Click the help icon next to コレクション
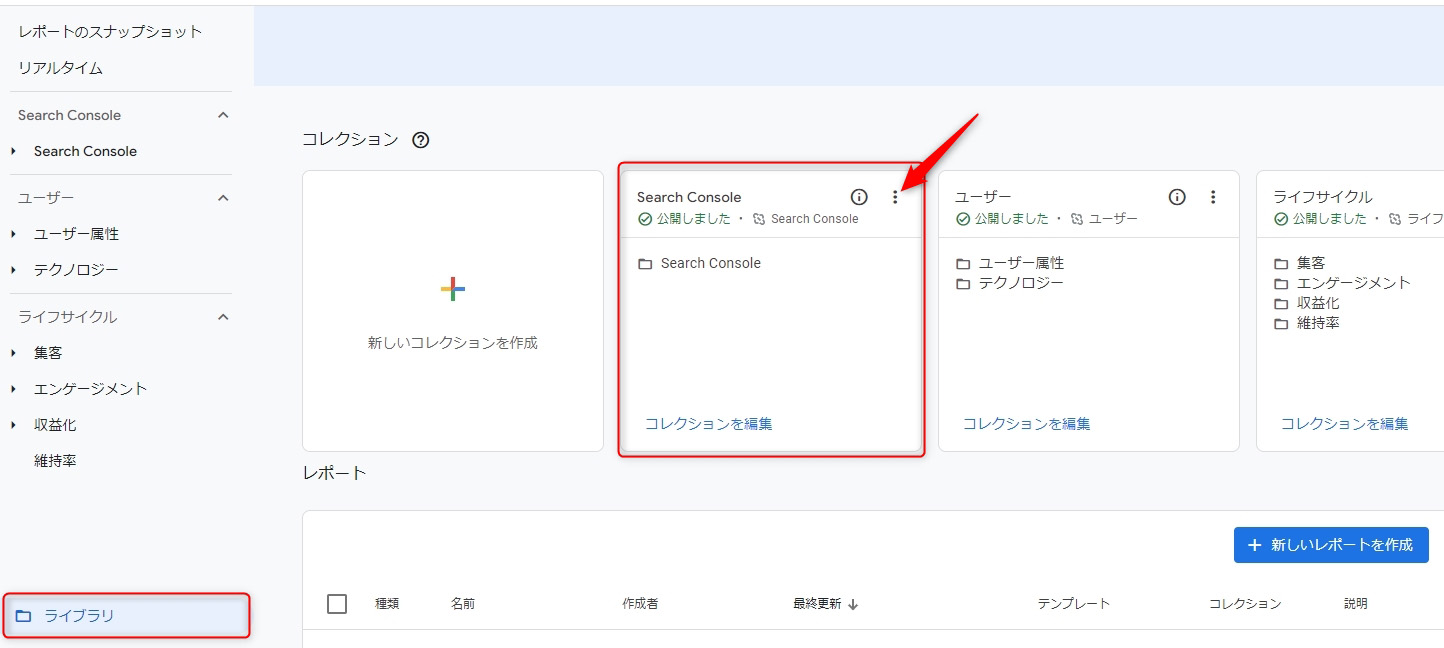Screen dimensions: 1444x648 [421, 140]
